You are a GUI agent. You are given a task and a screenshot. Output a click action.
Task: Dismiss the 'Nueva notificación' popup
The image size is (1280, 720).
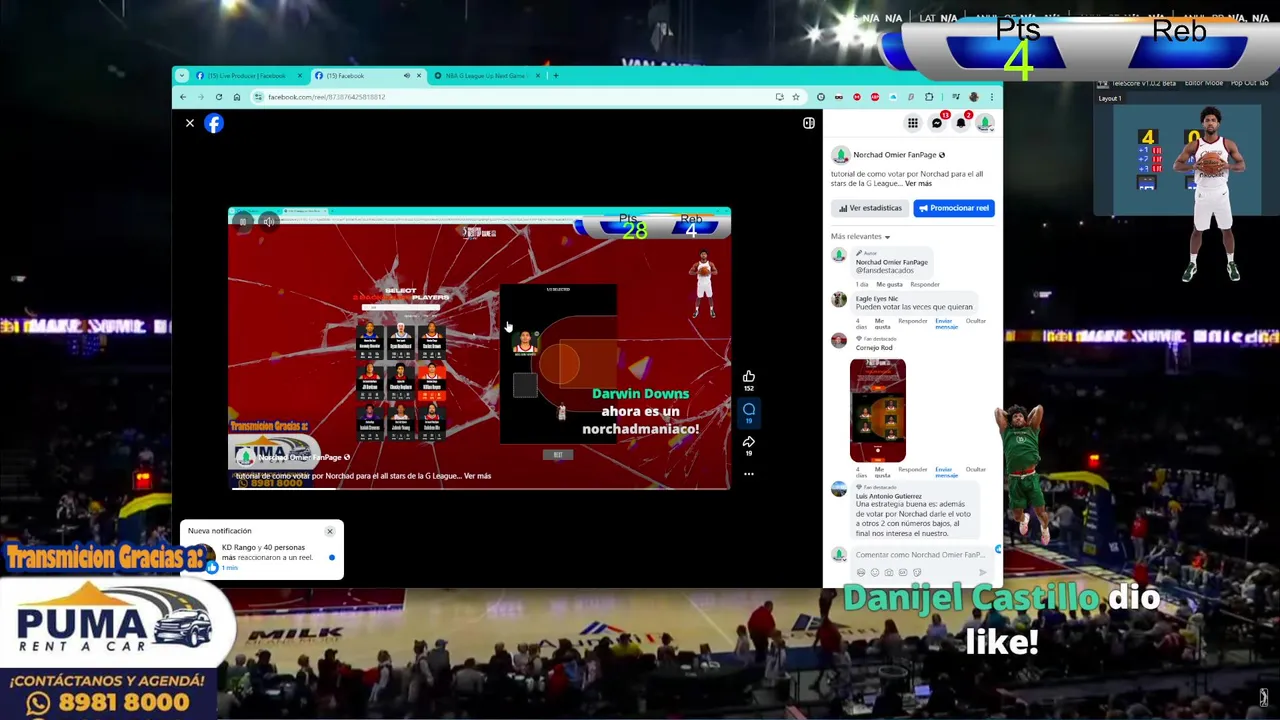329,531
